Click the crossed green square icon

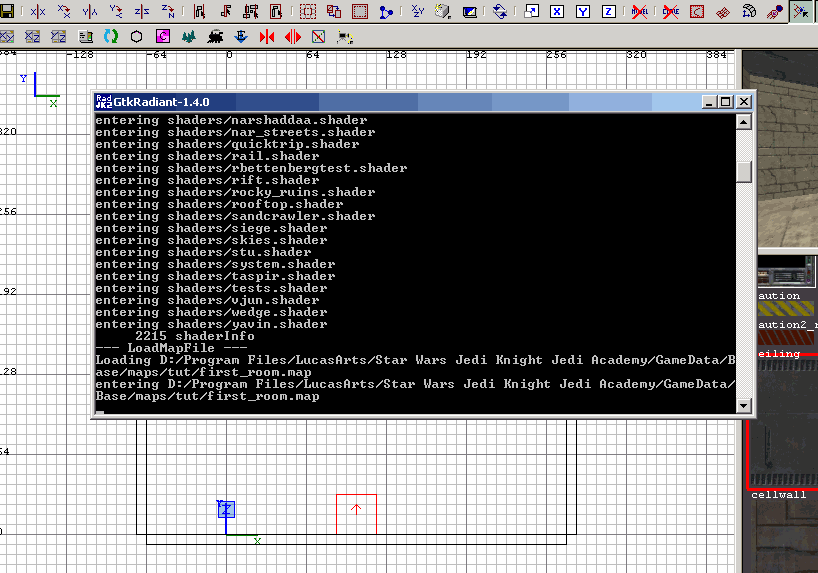pos(318,36)
